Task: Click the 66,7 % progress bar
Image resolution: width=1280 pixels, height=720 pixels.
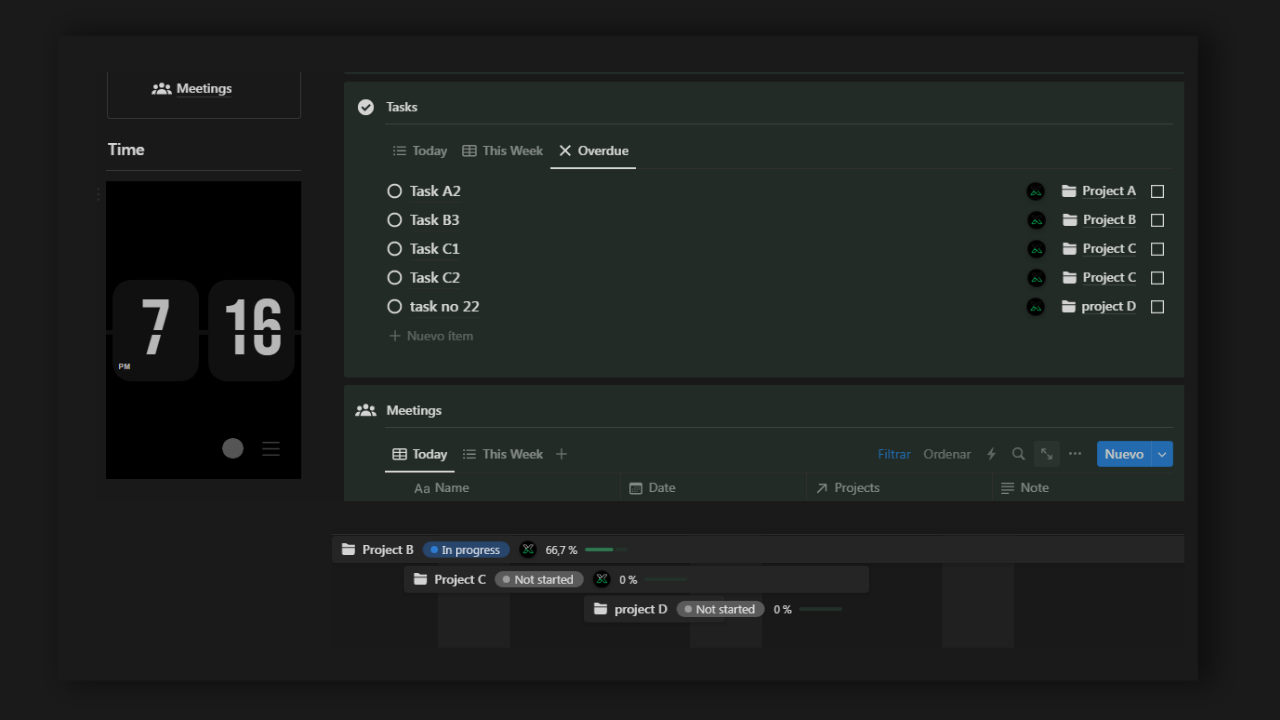Action: coord(606,550)
